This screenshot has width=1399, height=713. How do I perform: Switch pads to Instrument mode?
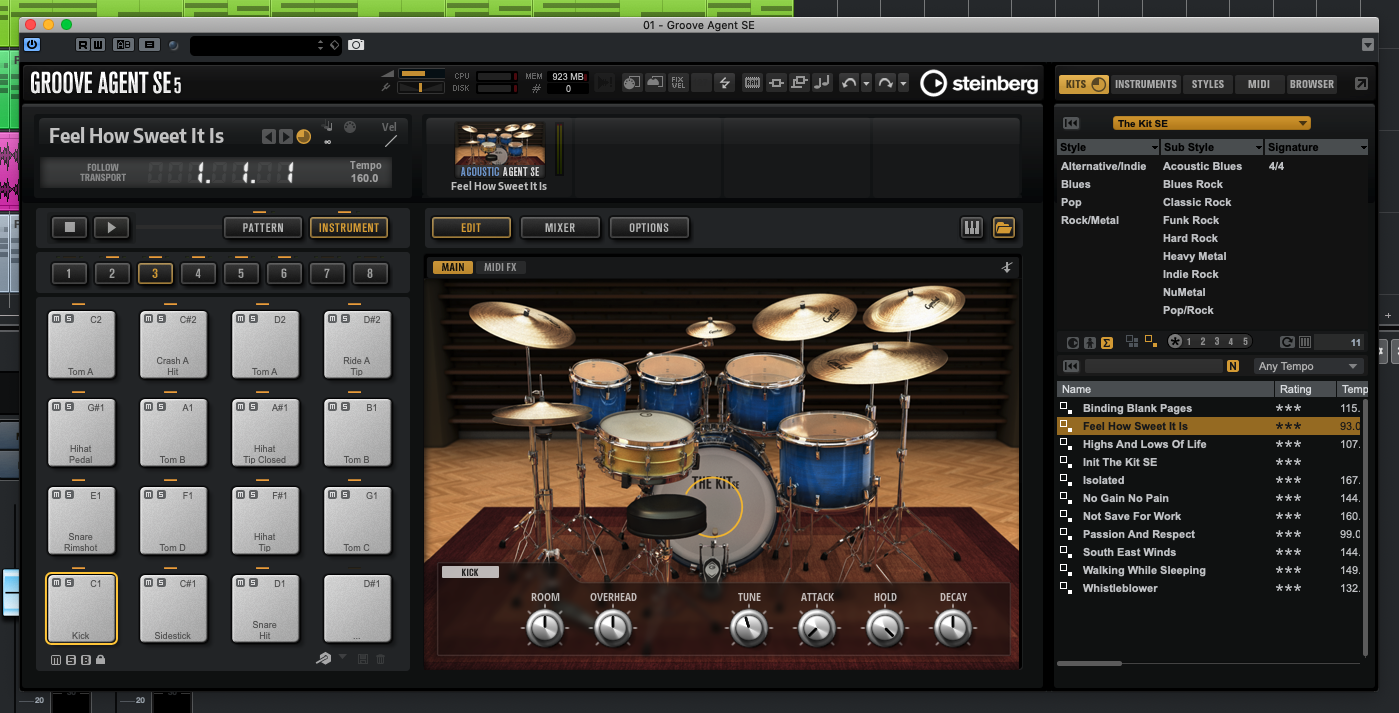[349, 228]
